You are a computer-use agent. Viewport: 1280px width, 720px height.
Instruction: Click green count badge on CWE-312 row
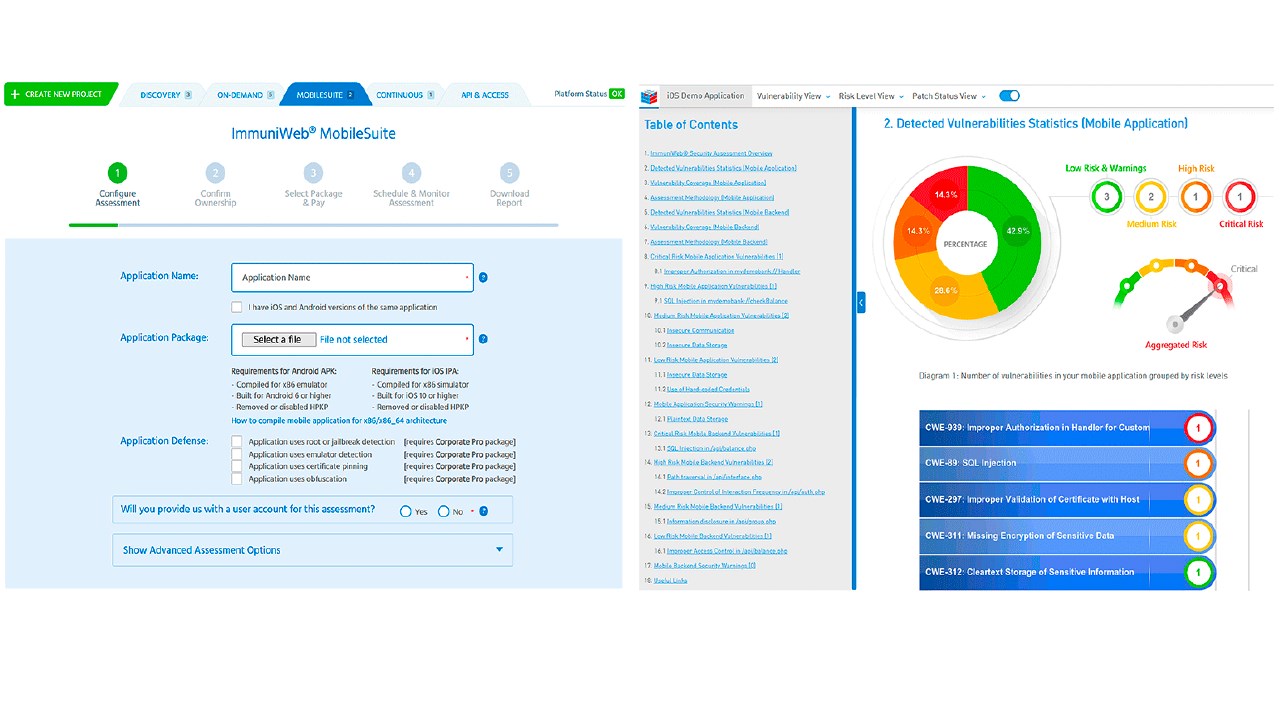tap(1199, 573)
